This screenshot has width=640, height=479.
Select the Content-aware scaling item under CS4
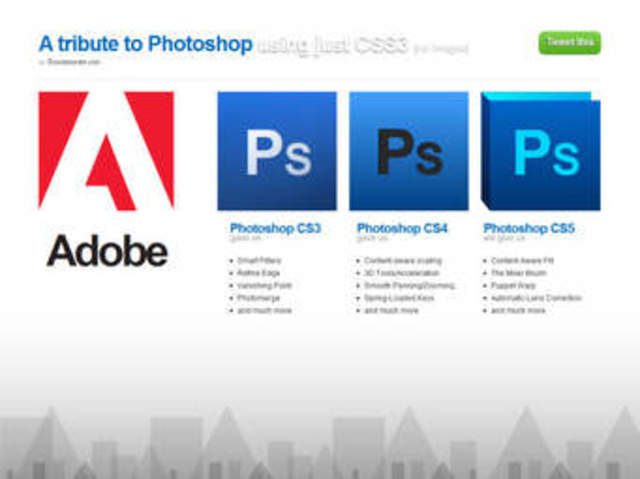point(403,260)
